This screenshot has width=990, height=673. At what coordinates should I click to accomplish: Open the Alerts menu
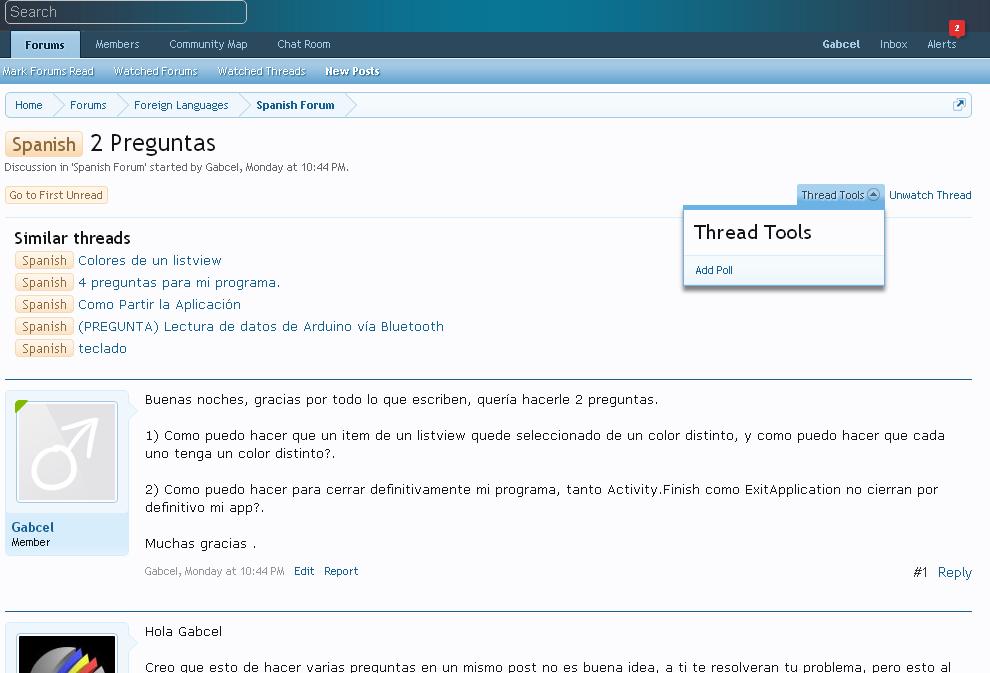[x=941, y=44]
